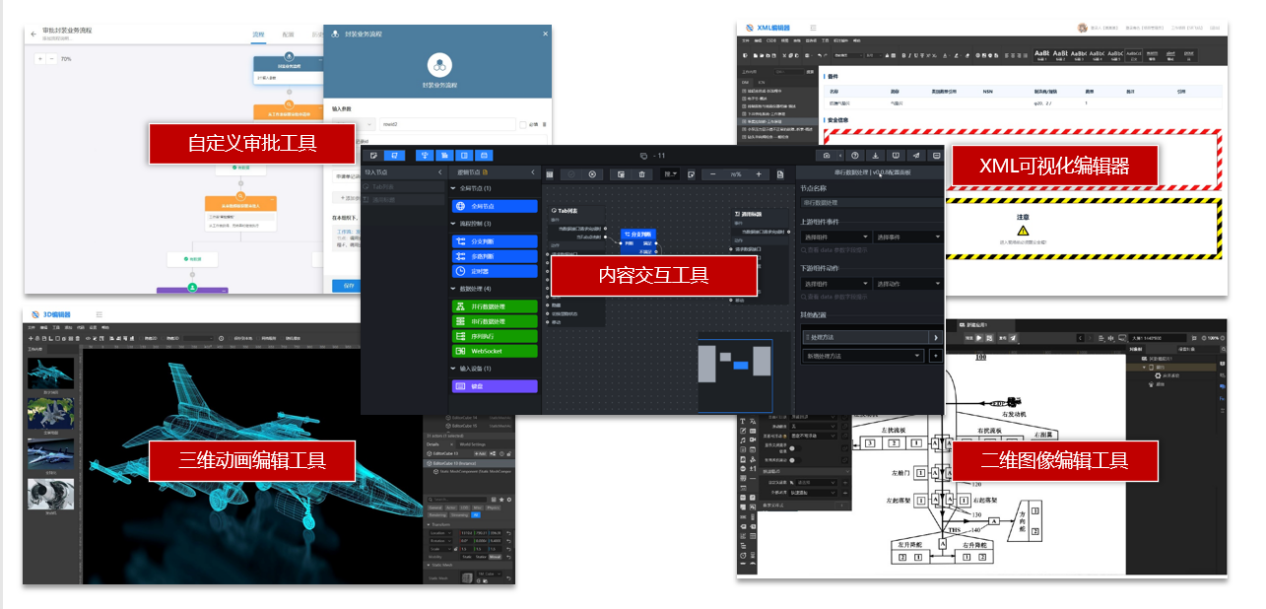1266x609 pixels.
Task: Select the top aircraft thumbnail in the 3D editor
Action: click(x=50, y=373)
